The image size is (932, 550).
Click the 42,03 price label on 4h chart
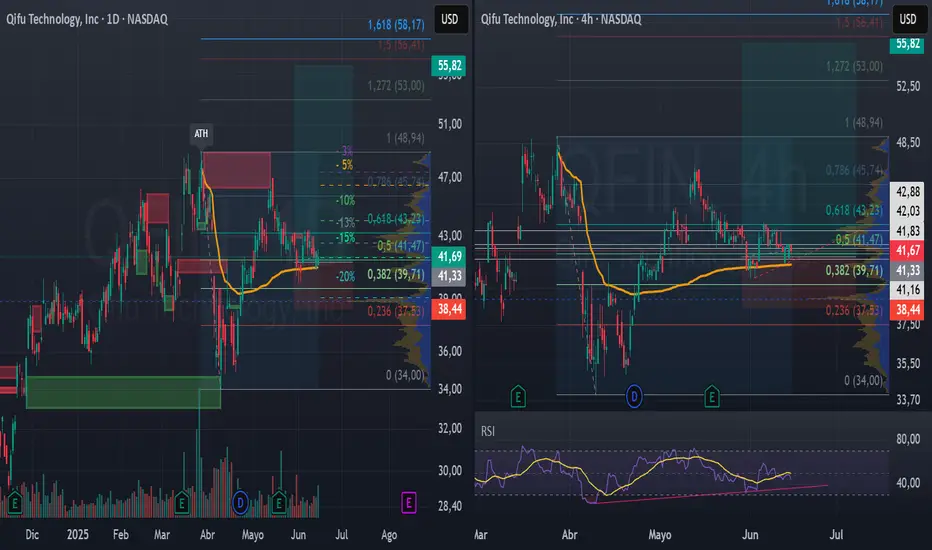point(907,211)
